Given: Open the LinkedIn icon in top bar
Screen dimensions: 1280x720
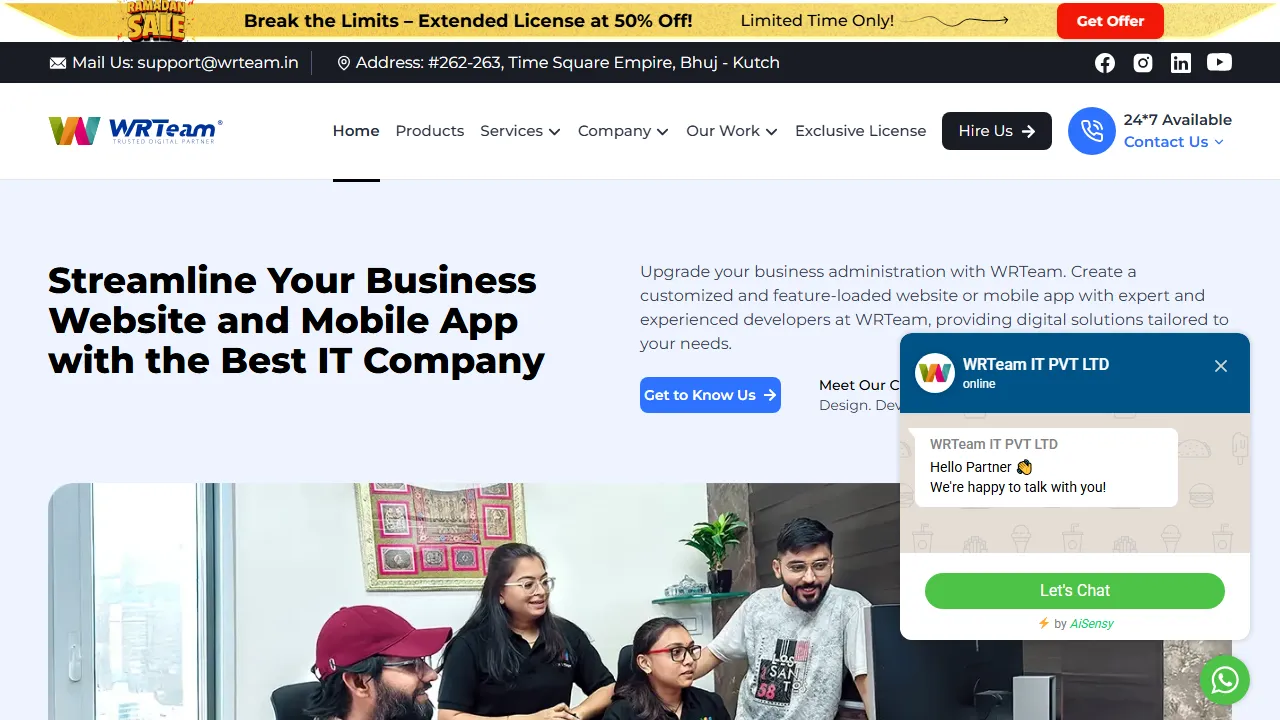Looking at the screenshot, I should click(1181, 63).
